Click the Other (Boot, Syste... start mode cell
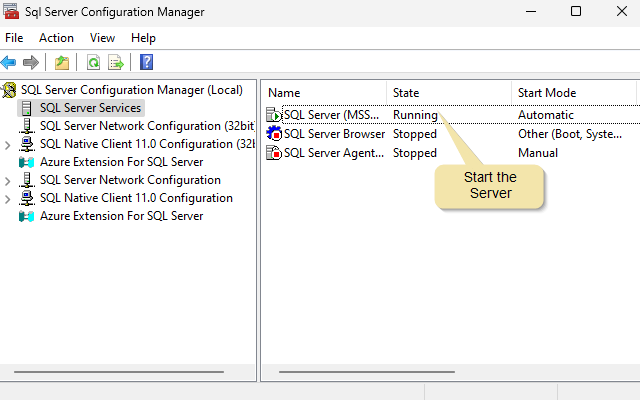 (570, 134)
